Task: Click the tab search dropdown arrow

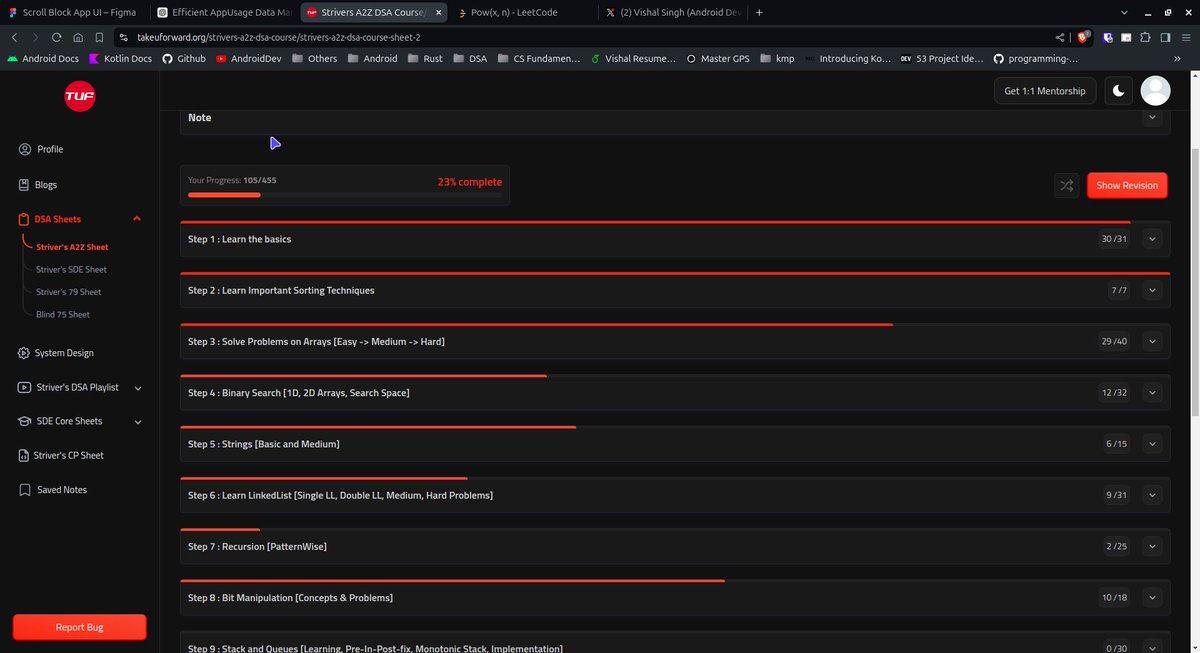Action: (x=1125, y=12)
